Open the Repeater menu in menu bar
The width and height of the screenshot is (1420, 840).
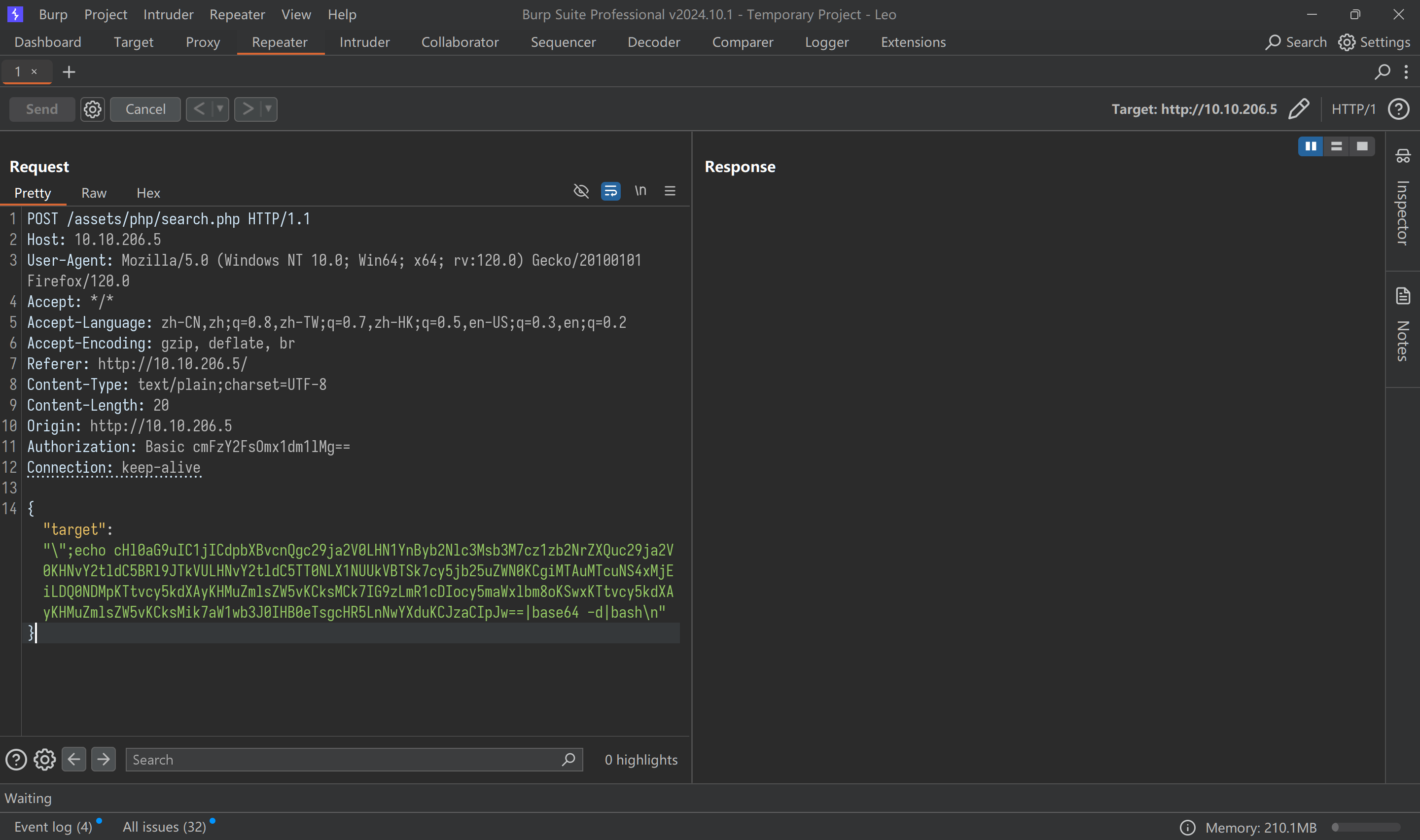[237, 14]
